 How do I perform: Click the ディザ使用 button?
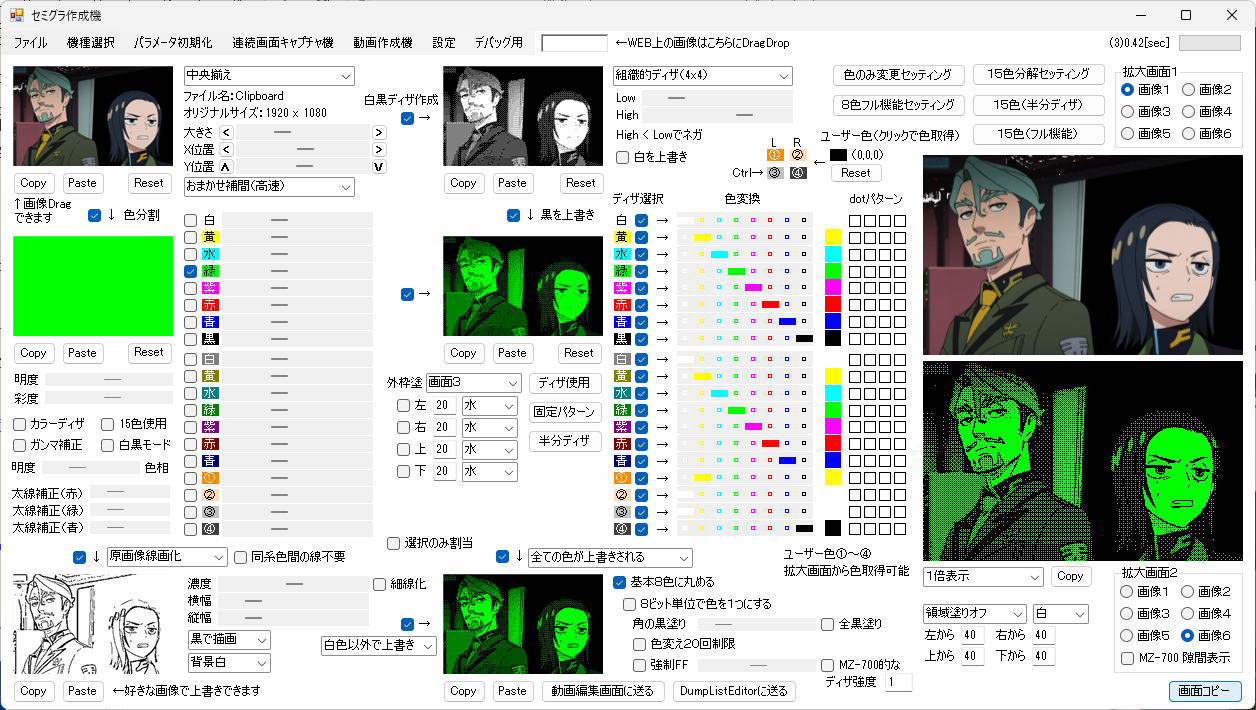[x=565, y=382]
